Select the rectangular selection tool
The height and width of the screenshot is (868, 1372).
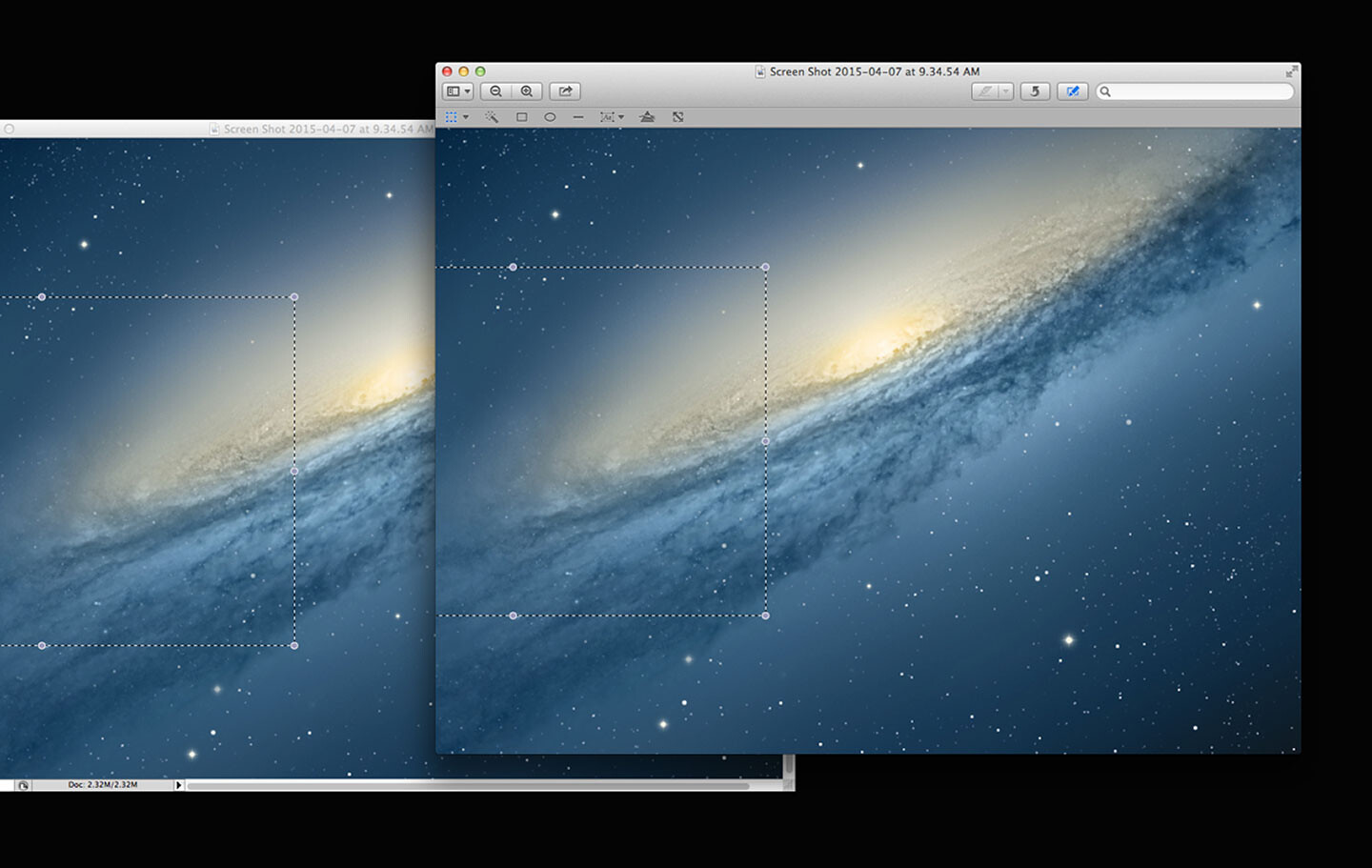coord(452,117)
